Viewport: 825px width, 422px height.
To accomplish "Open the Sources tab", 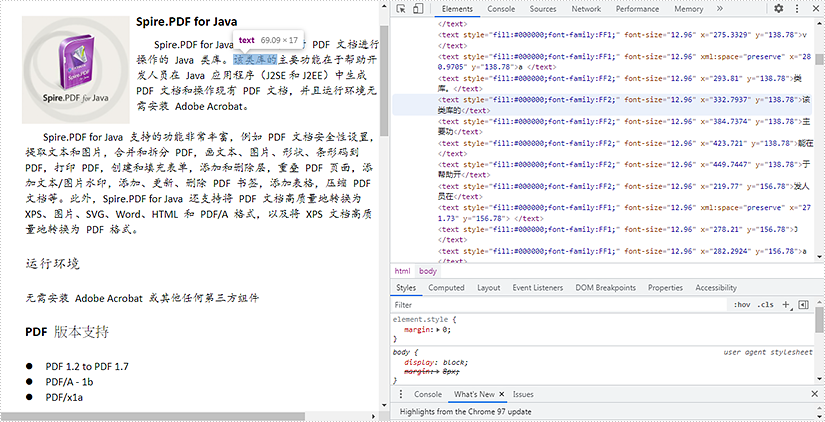I will pos(543,9).
